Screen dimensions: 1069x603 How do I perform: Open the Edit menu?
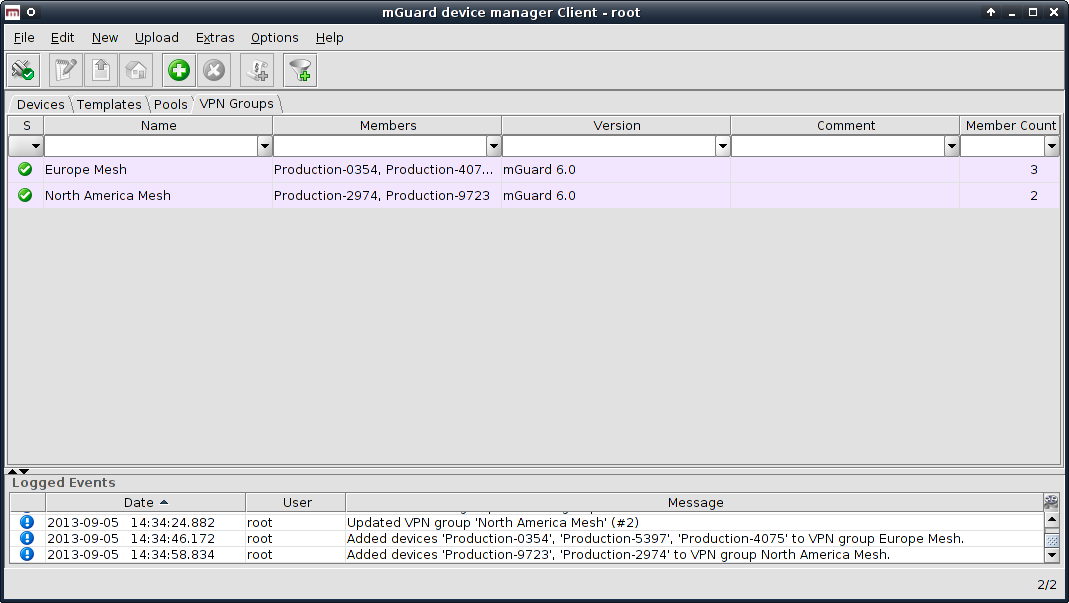63,38
